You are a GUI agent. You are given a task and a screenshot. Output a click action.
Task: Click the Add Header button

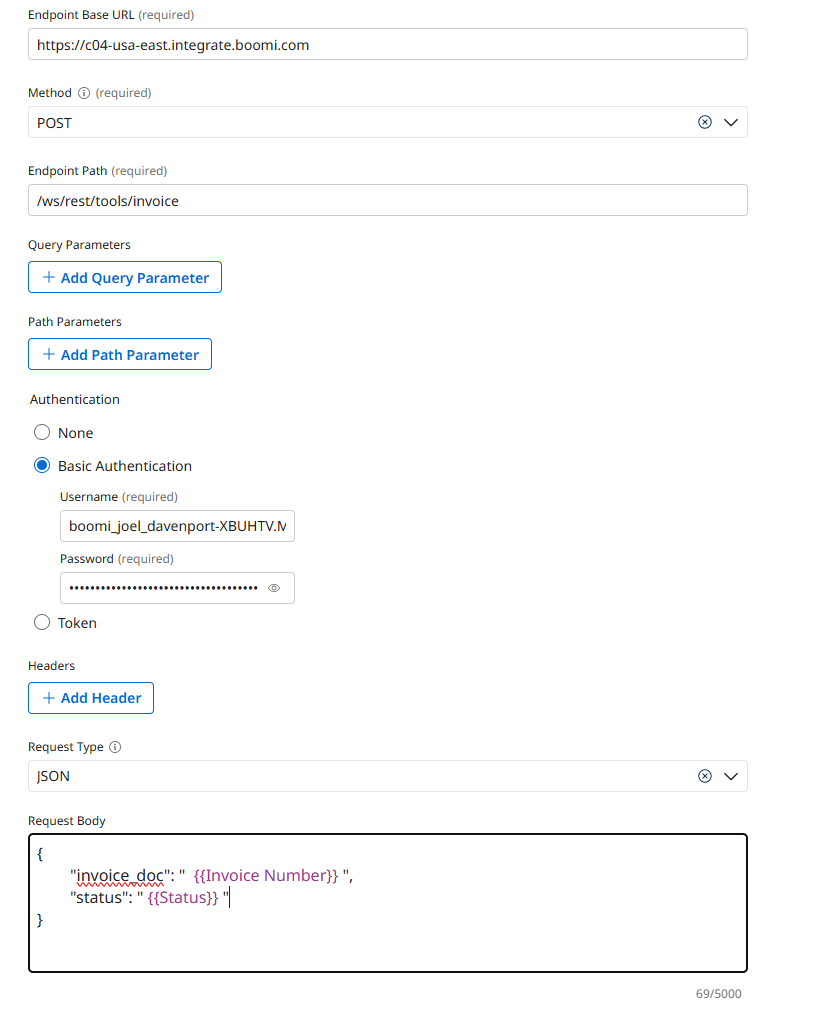point(90,697)
